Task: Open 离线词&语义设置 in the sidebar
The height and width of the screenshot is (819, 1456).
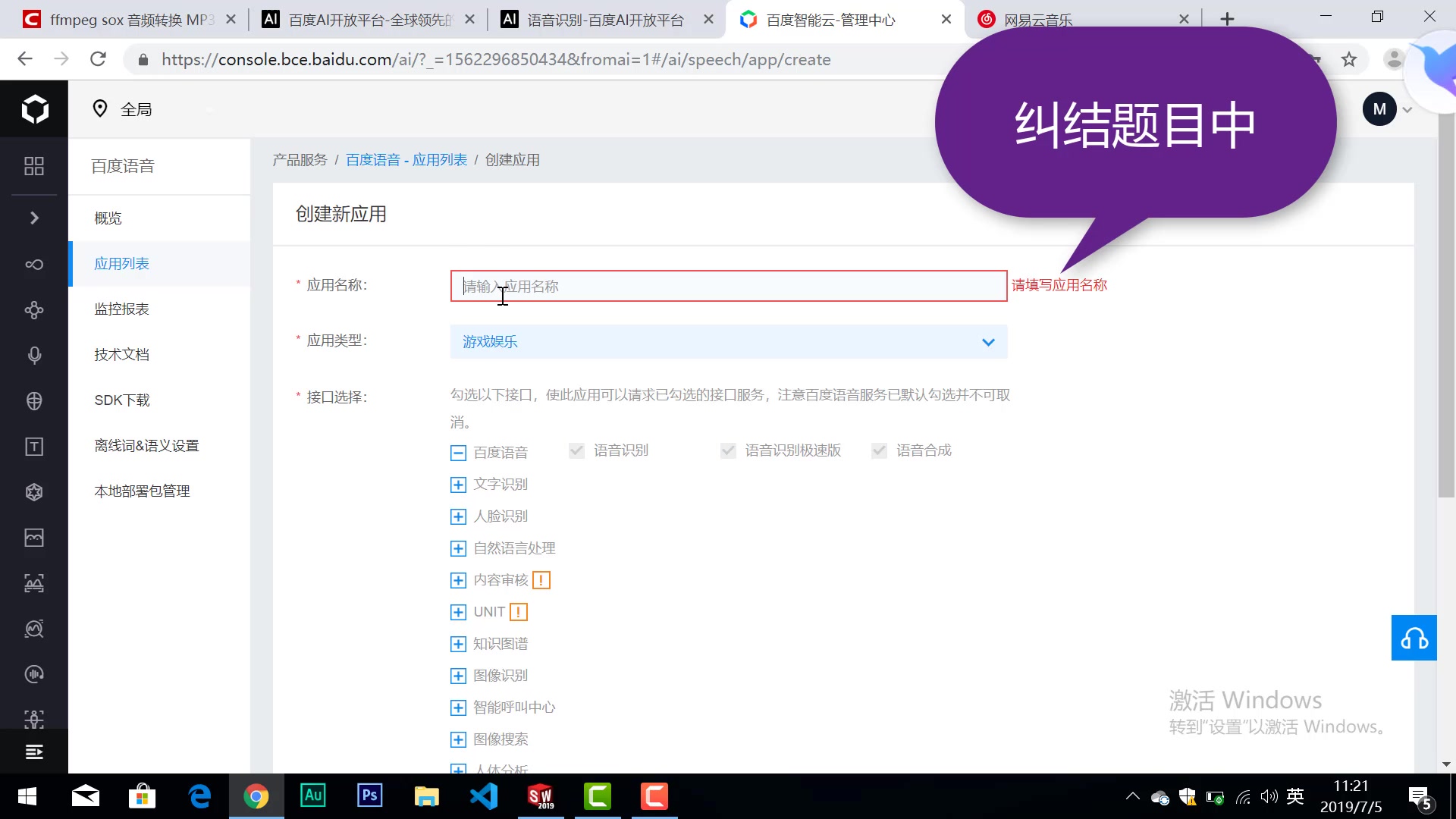Action: point(159,446)
